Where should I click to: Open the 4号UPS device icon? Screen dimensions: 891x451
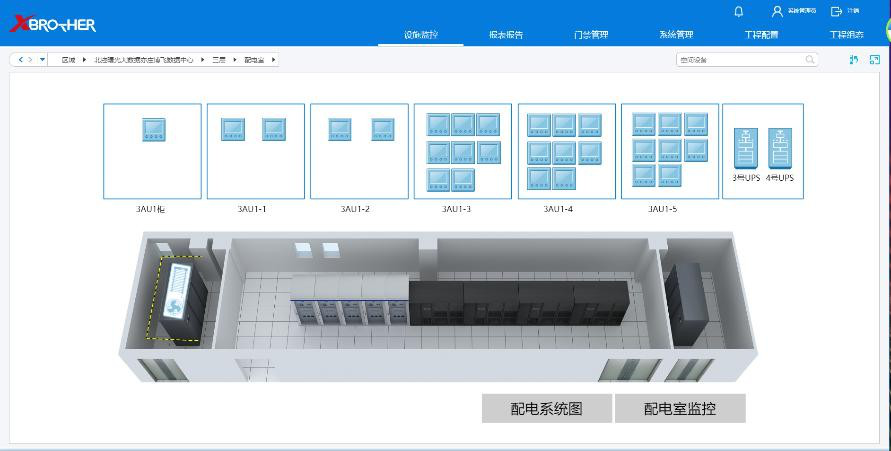point(779,148)
